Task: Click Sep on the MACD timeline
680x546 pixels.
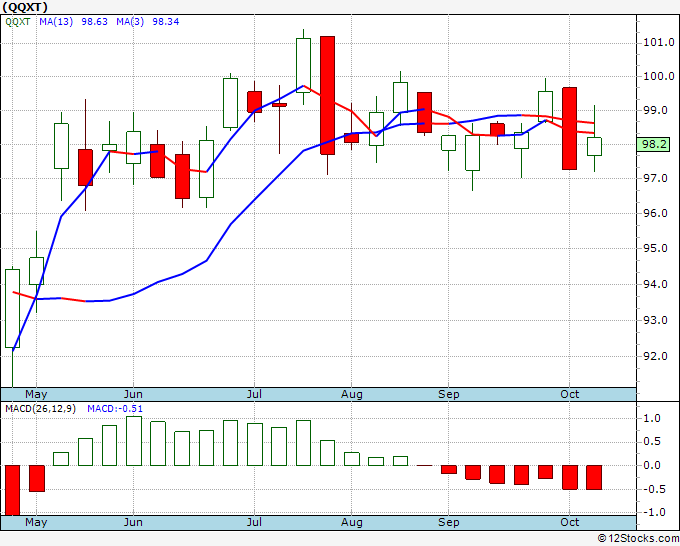Action: 448,522
